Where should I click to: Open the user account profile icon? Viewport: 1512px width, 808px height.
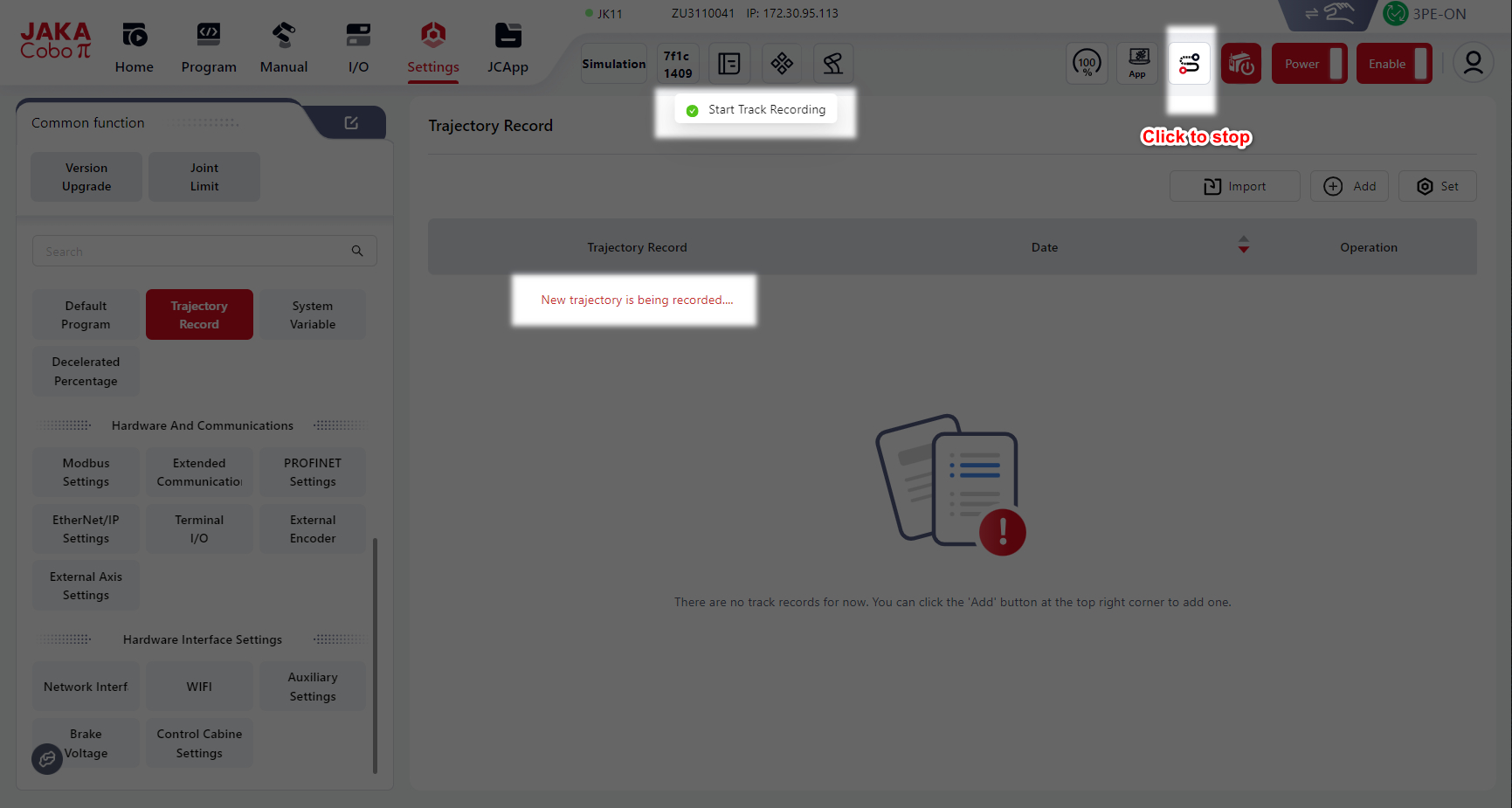tap(1473, 64)
